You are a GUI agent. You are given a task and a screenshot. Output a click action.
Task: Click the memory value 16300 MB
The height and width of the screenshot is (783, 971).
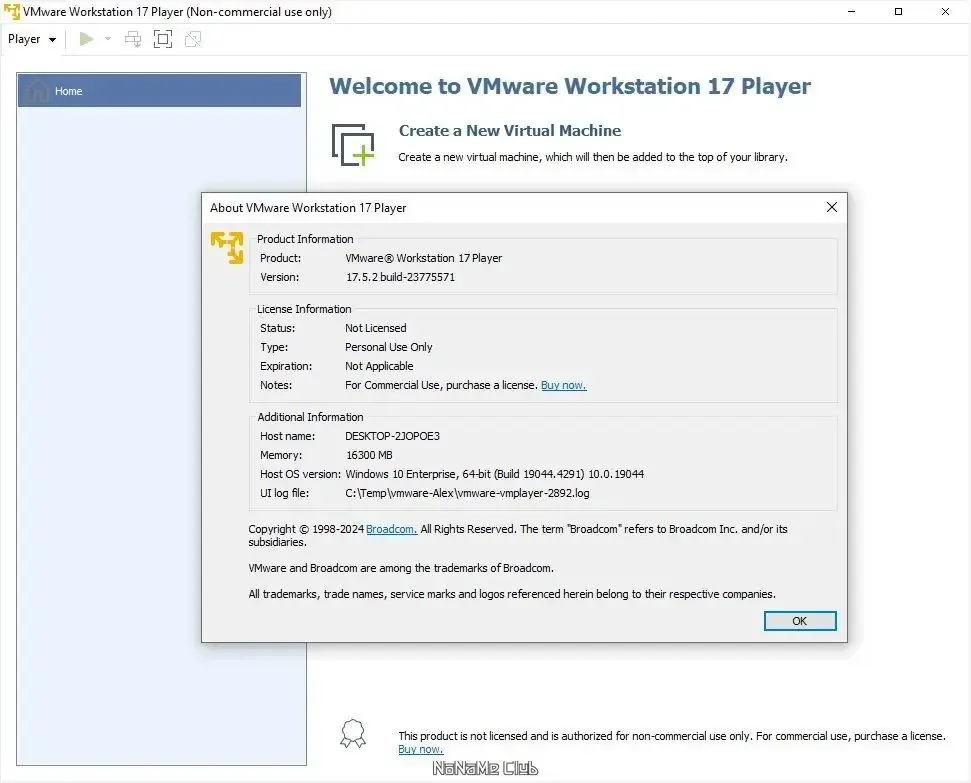click(369, 455)
